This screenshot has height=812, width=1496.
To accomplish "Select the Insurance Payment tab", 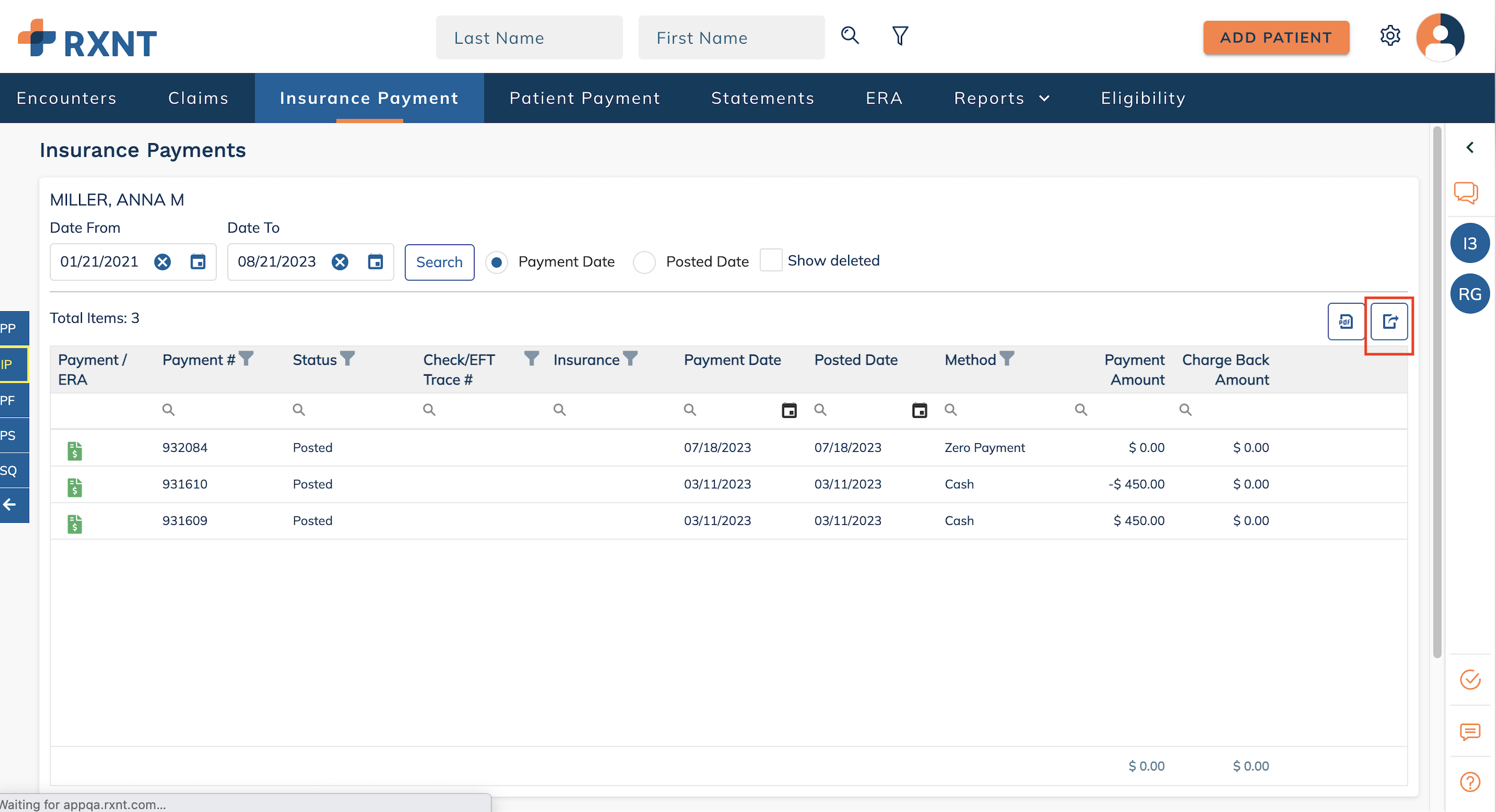I will click(369, 98).
